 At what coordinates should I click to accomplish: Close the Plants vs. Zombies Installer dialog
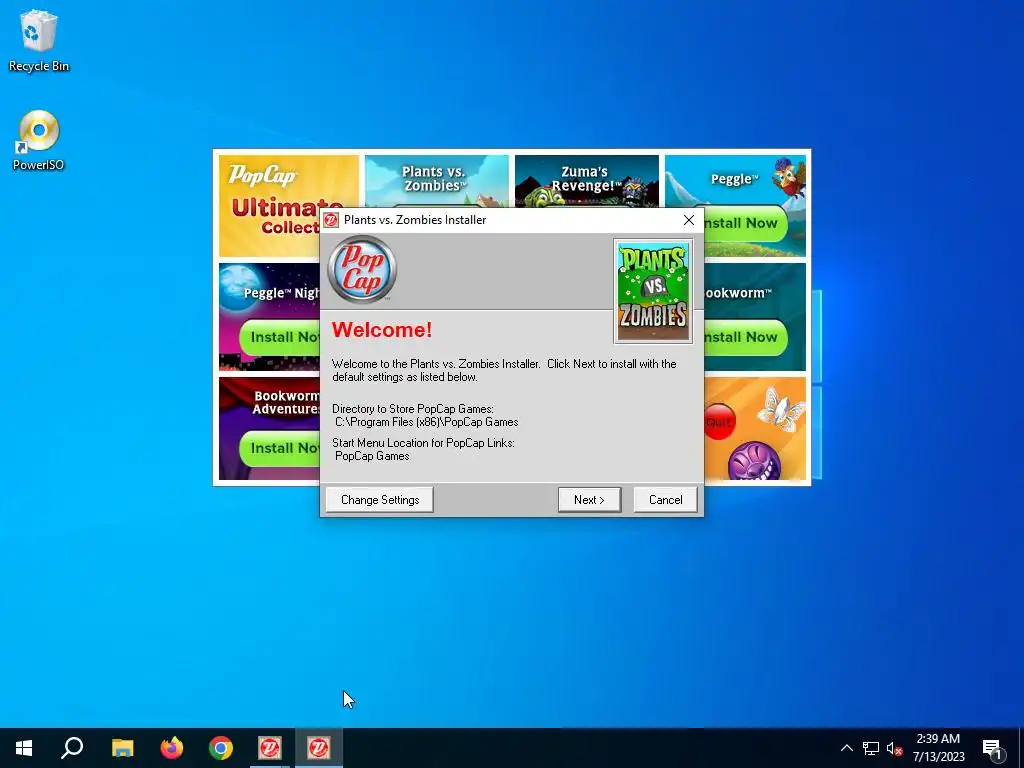coord(688,220)
